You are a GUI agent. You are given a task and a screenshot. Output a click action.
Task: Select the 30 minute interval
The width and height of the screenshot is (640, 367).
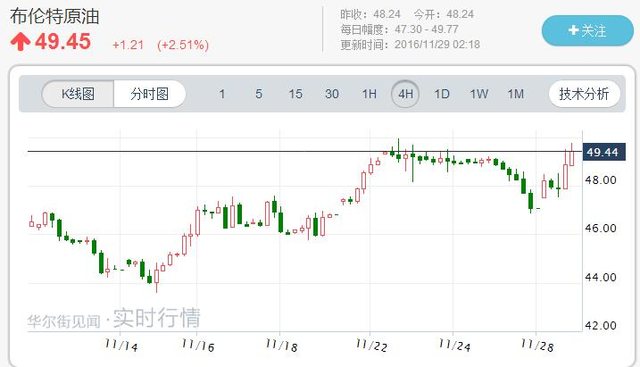(332, 94)
